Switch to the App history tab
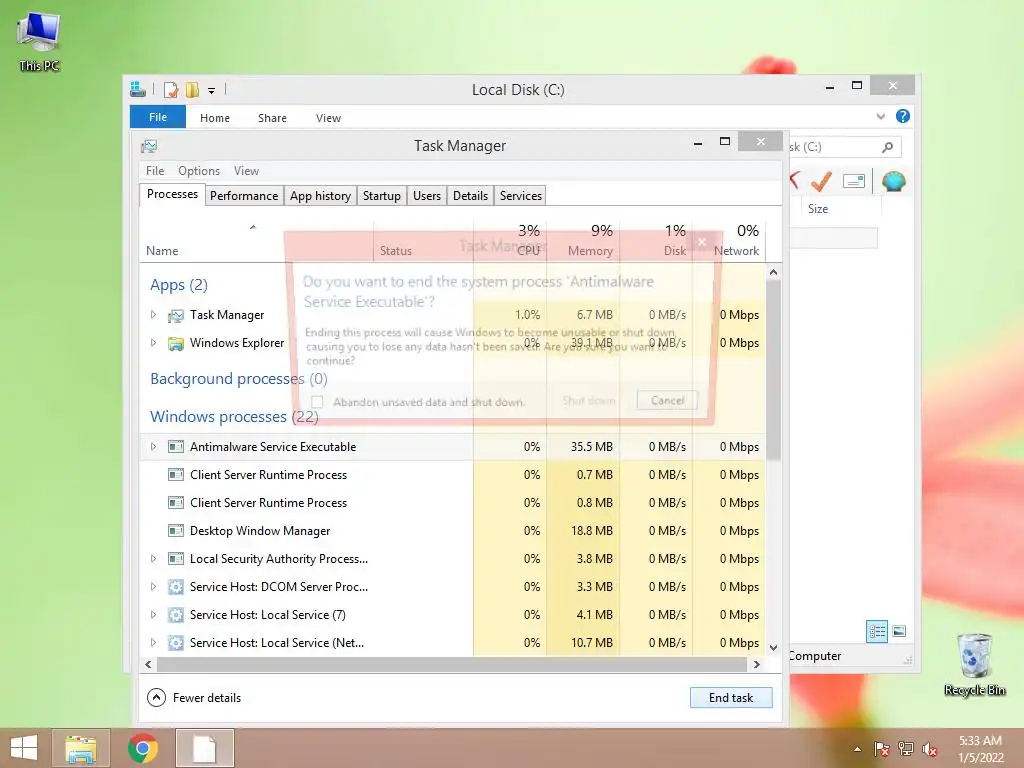 (320, 196)
